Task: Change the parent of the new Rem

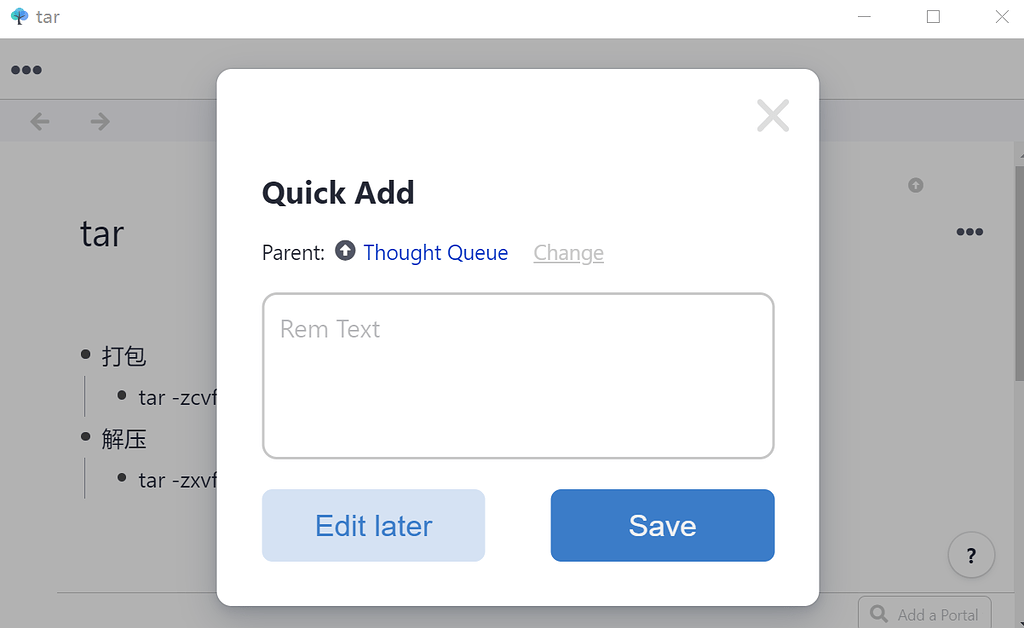Action: coord(568,253)
